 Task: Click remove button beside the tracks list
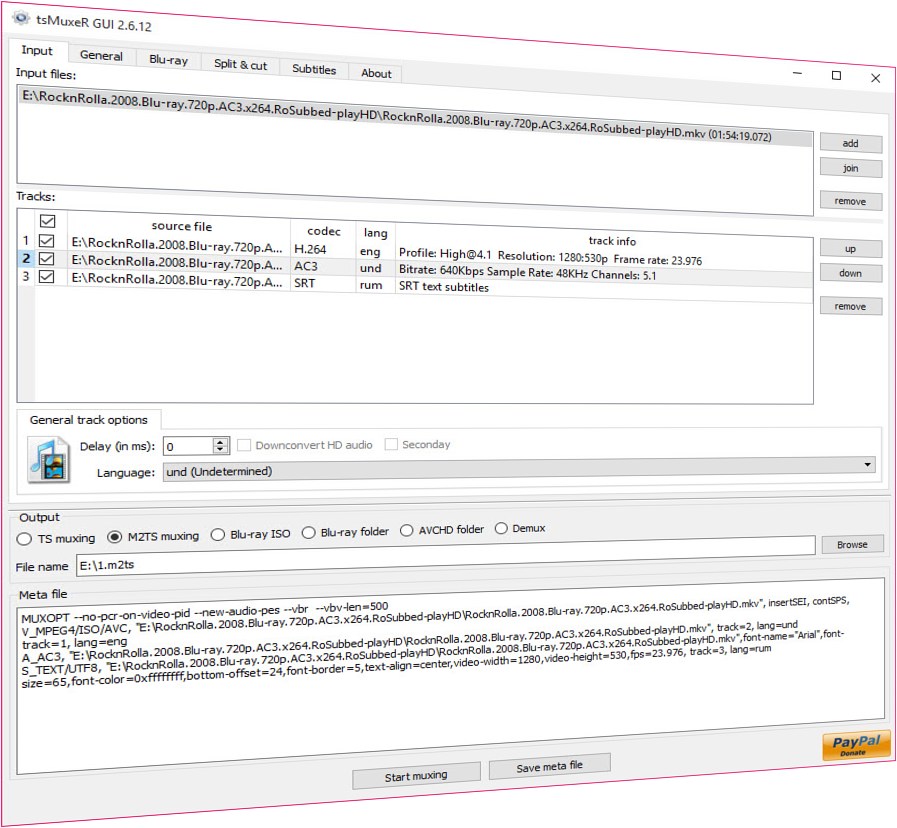851,306
